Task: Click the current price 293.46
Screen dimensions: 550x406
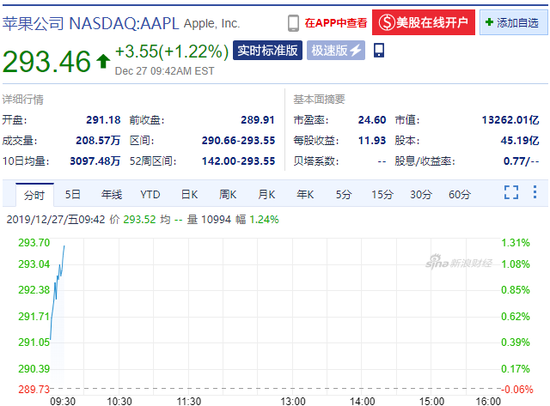Action: (x=46, y=61)
